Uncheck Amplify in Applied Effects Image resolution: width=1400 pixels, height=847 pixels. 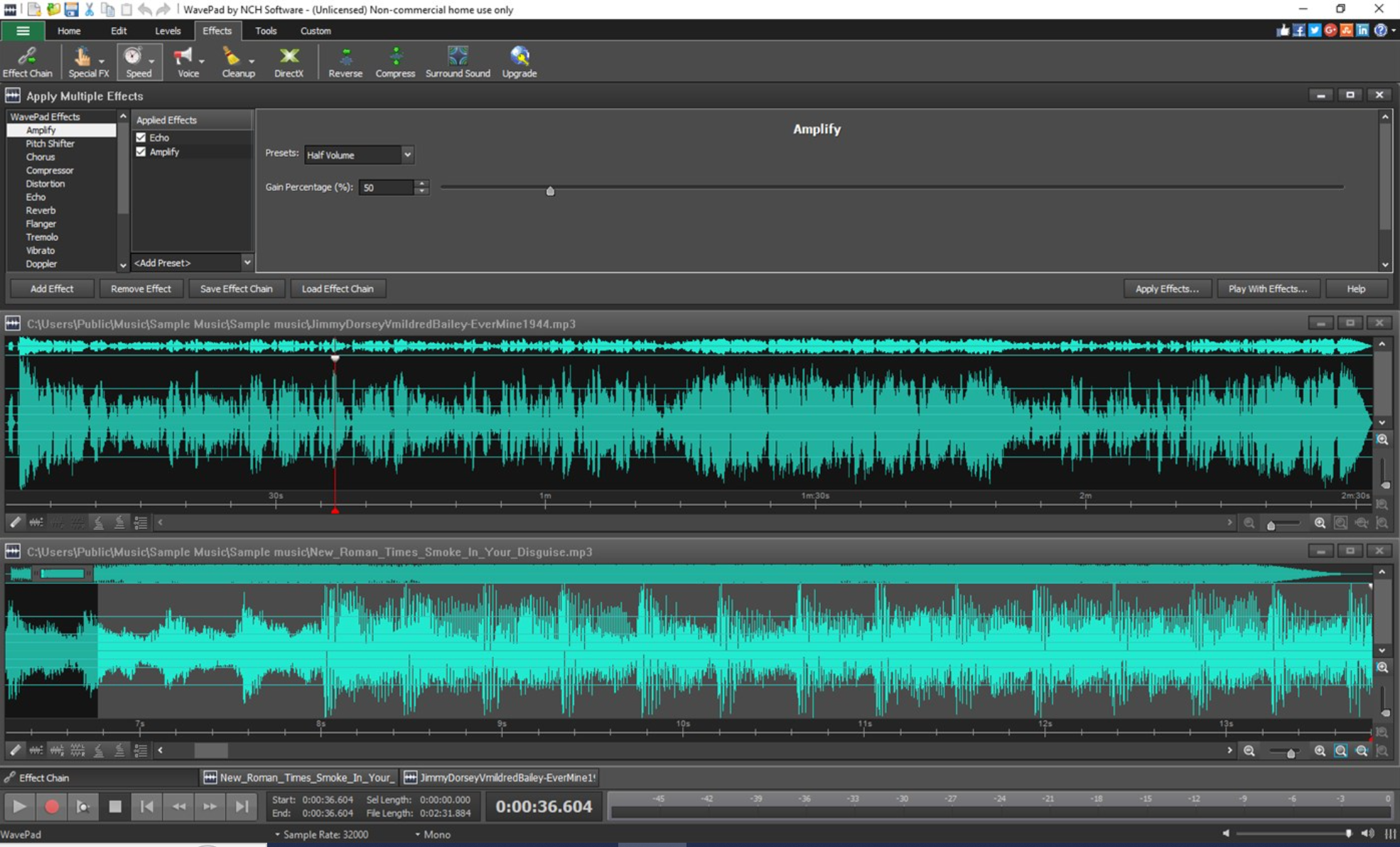(141, 151)
